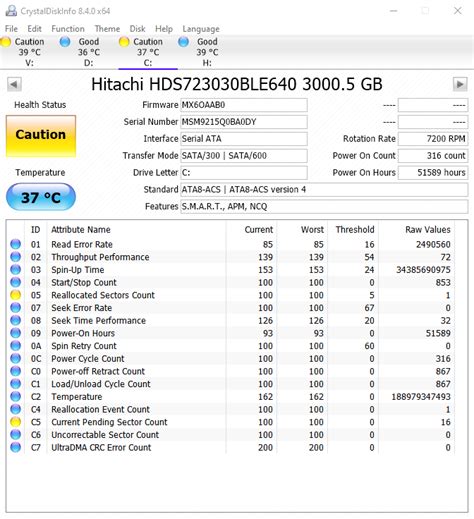Click the status icon for Spin-Up Time

tap(15, 270)
